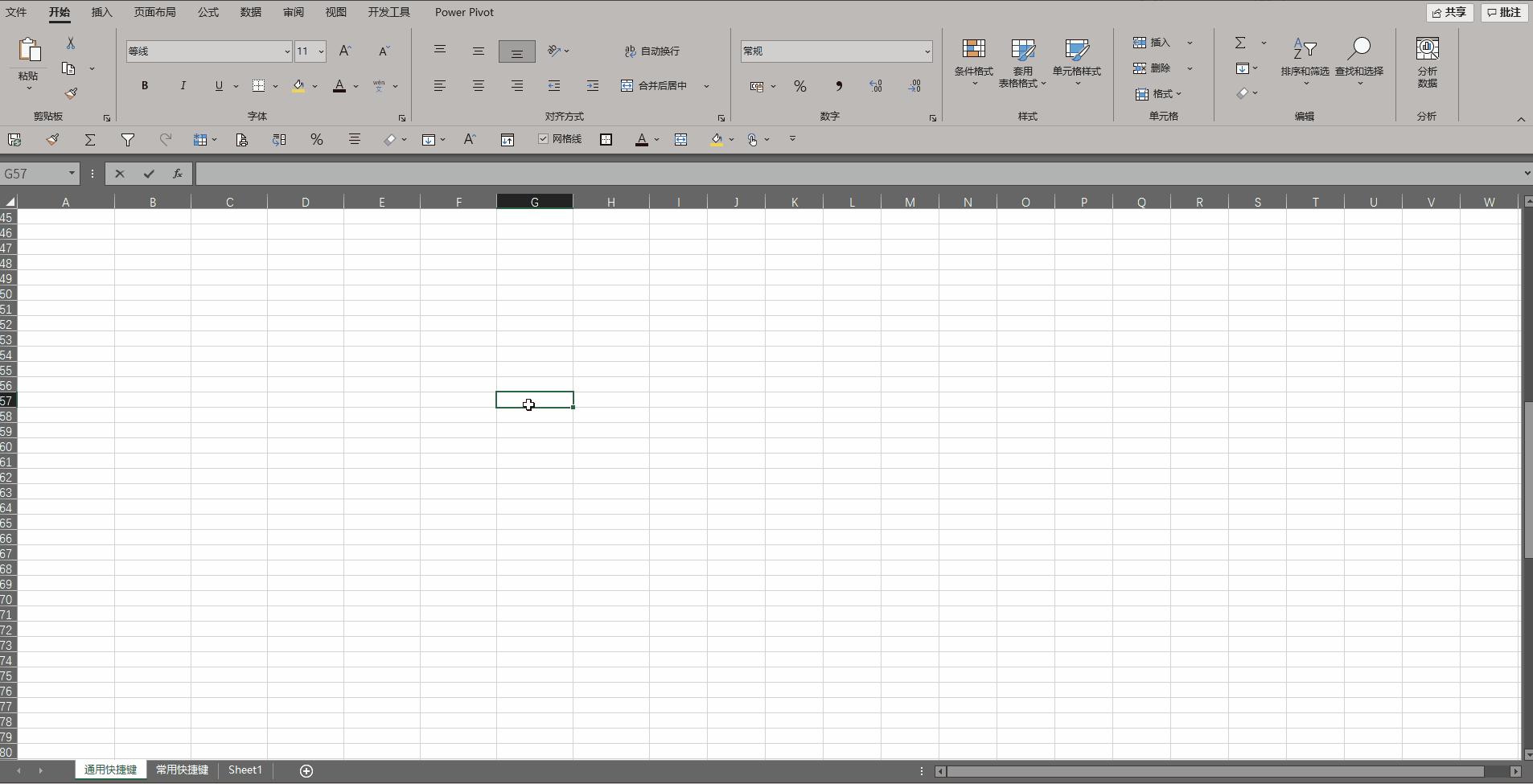Click the 插入 insert cells button
Image resolution: width=1533 pixels, height=784 pixels.
click(1153, 43)
